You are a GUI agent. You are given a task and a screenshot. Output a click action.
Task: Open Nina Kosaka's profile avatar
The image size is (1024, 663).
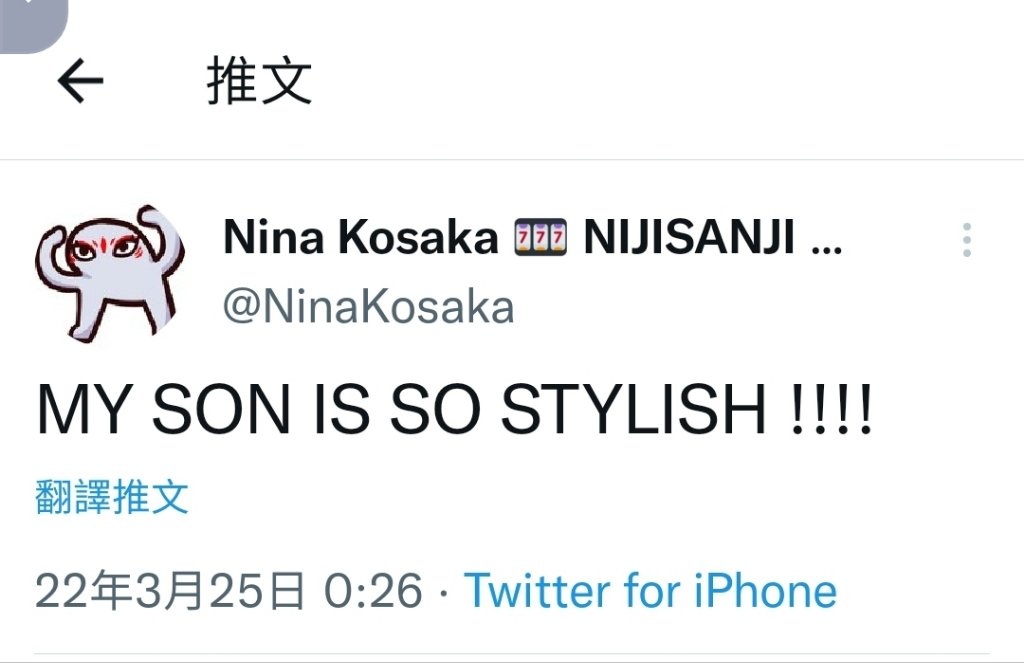pyautogui.click(x=110, y=274)
